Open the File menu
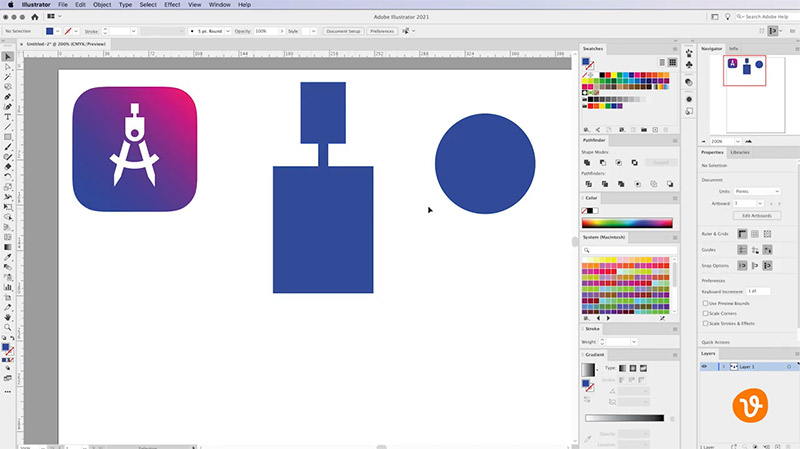The width and height of the screenshot is (800, 449). pos(63,5)
